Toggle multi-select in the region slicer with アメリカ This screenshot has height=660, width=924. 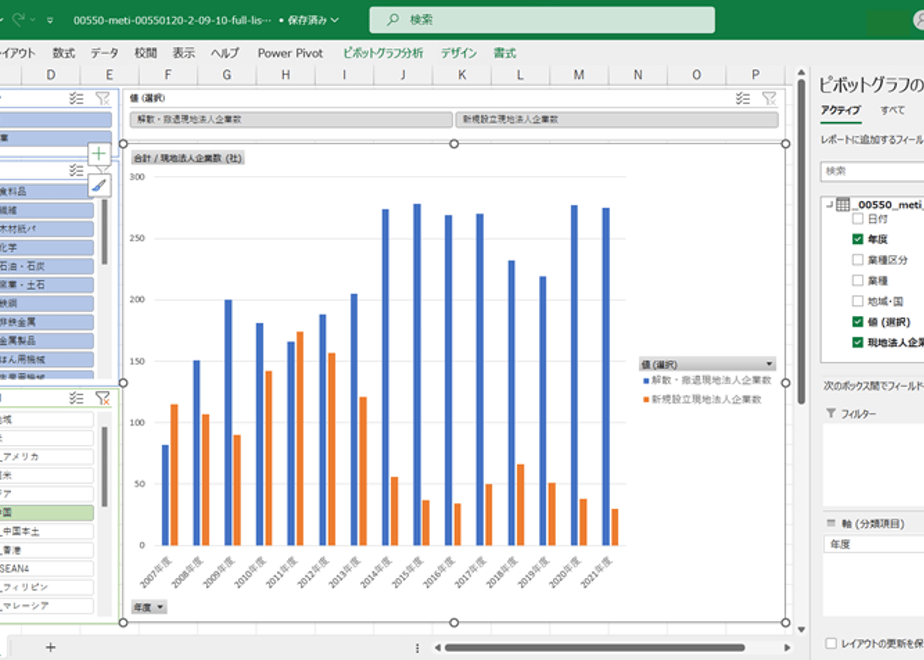(76, 398)
